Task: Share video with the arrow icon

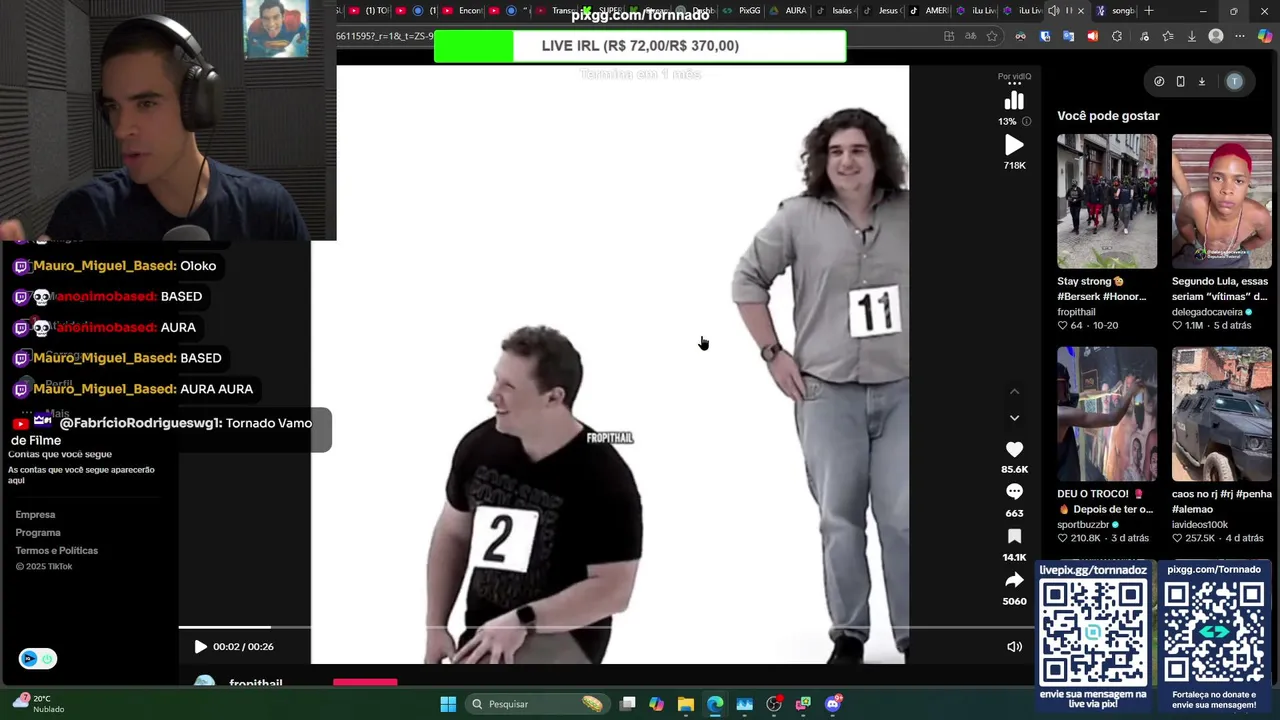Action: click(x=1014, y=580)
